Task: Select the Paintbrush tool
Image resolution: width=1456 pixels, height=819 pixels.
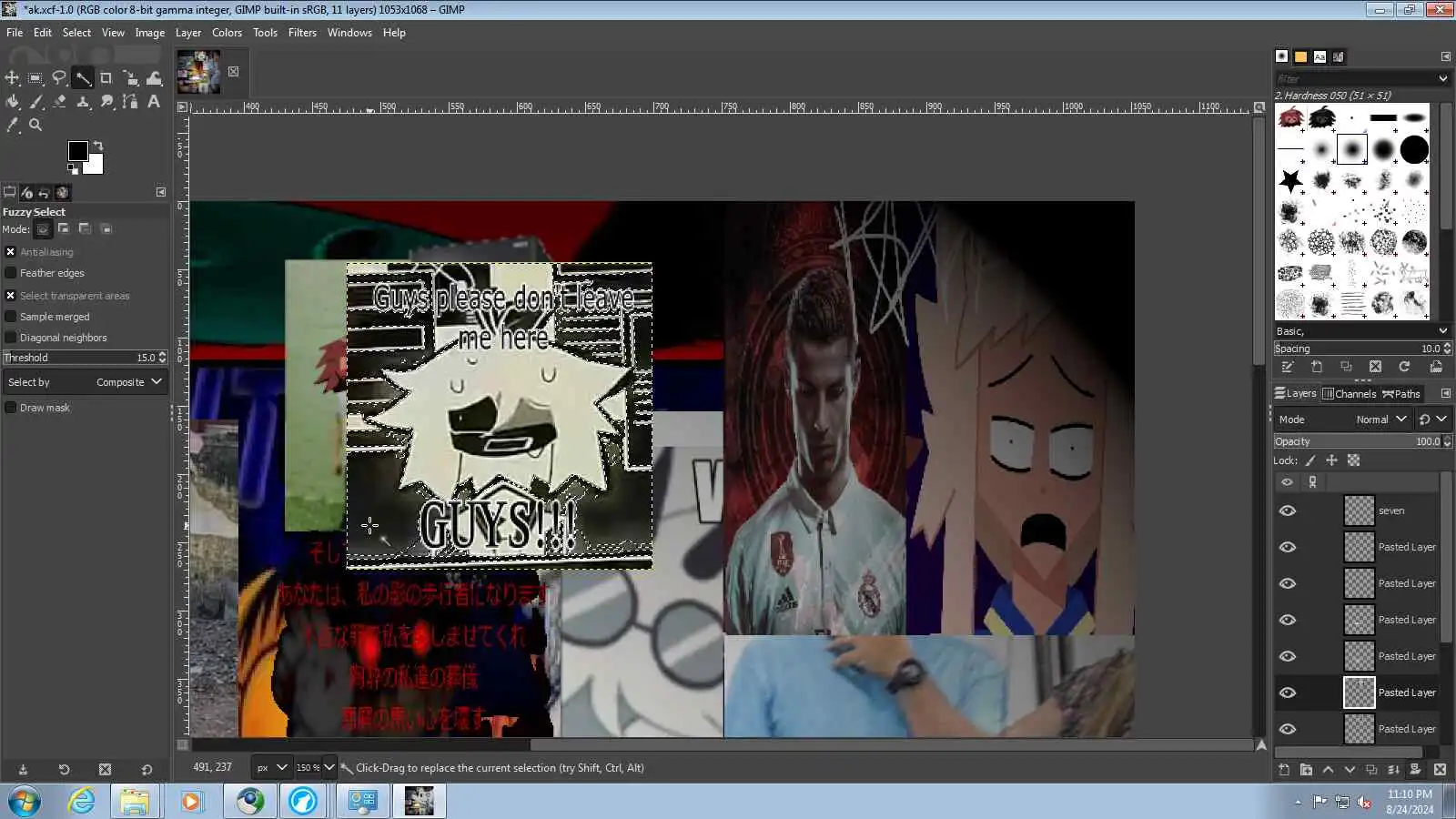Action: 35,102
